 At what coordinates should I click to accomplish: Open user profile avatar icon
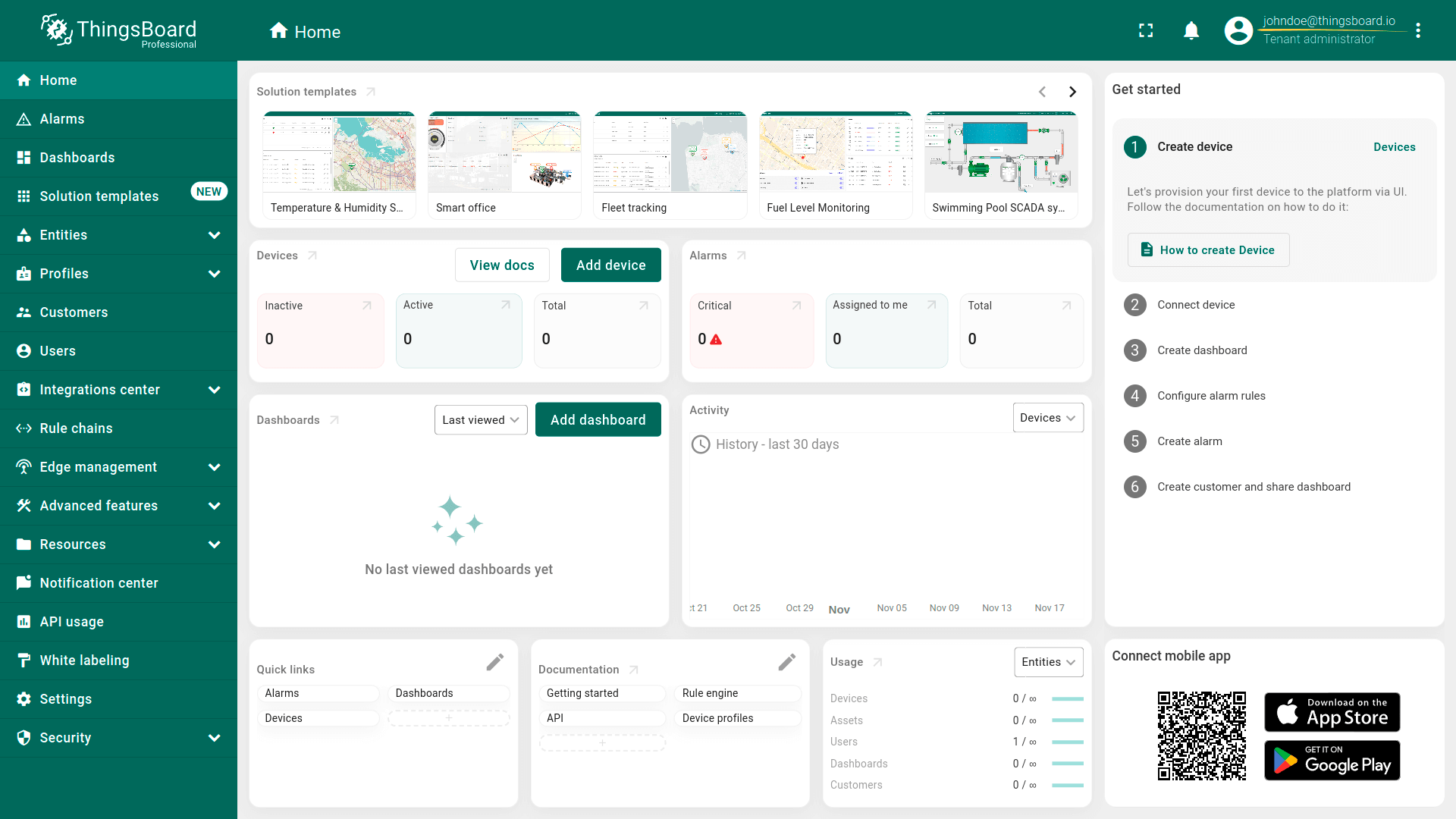[1238, 31]
